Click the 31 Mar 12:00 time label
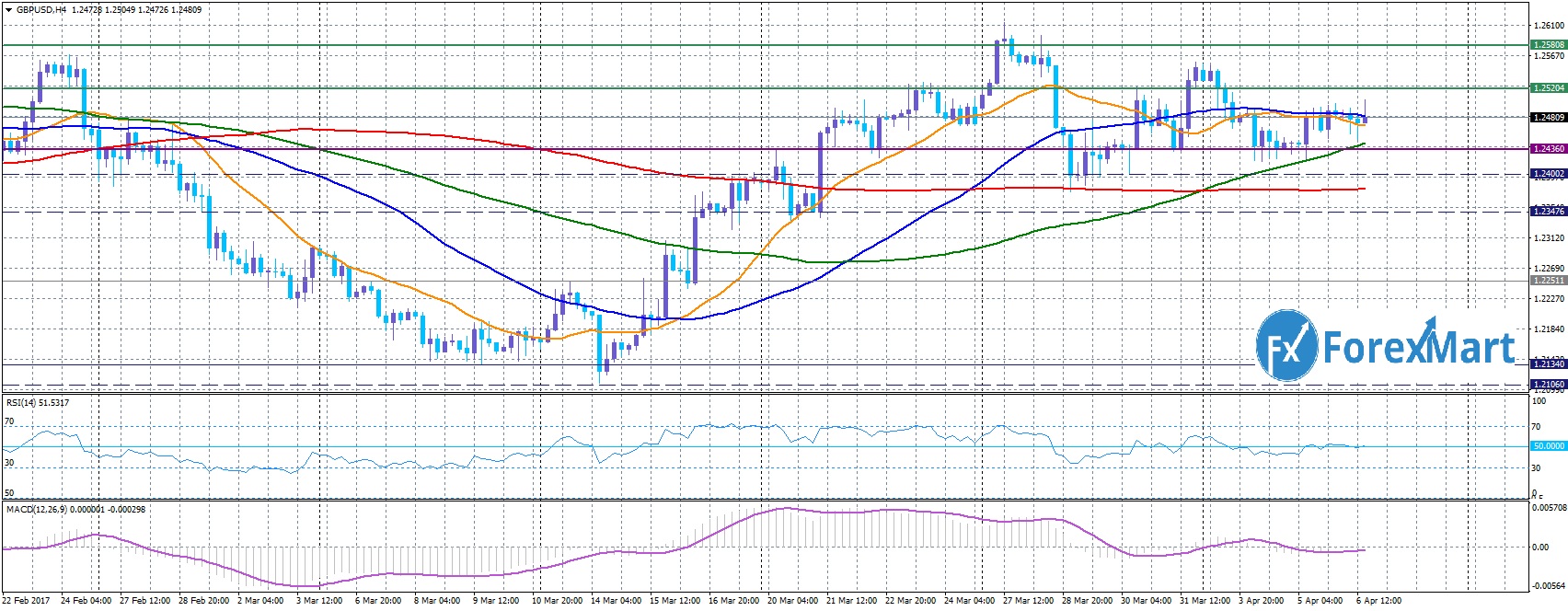 pyautogui.click(x=1205, y=601)
